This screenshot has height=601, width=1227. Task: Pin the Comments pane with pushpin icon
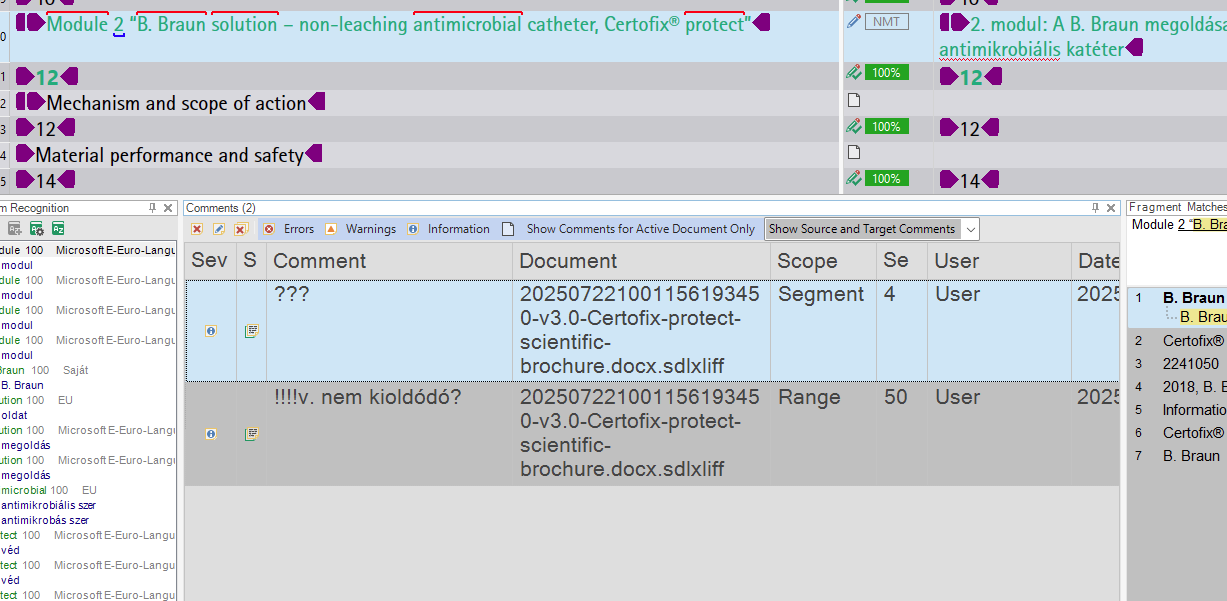[1096, 208]
